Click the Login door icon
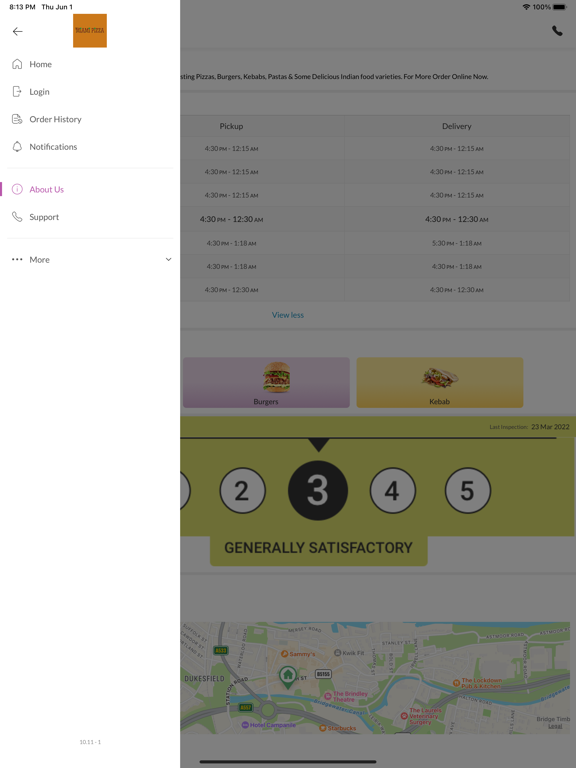576x768 pixels. point(17,91)
